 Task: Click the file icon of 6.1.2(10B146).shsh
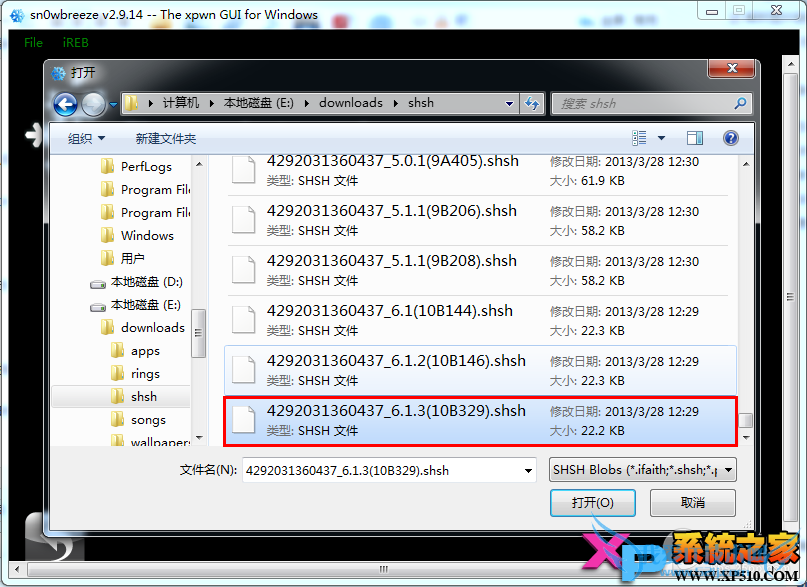click(x=243, y=369)
